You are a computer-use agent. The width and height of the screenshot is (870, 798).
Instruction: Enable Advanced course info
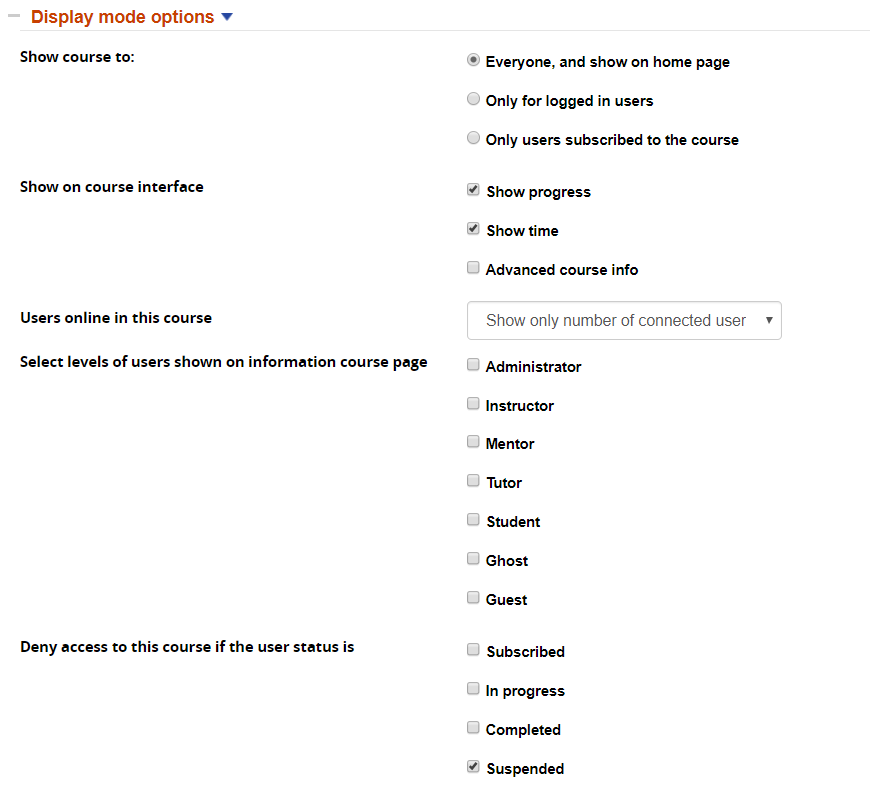[474, 269]
